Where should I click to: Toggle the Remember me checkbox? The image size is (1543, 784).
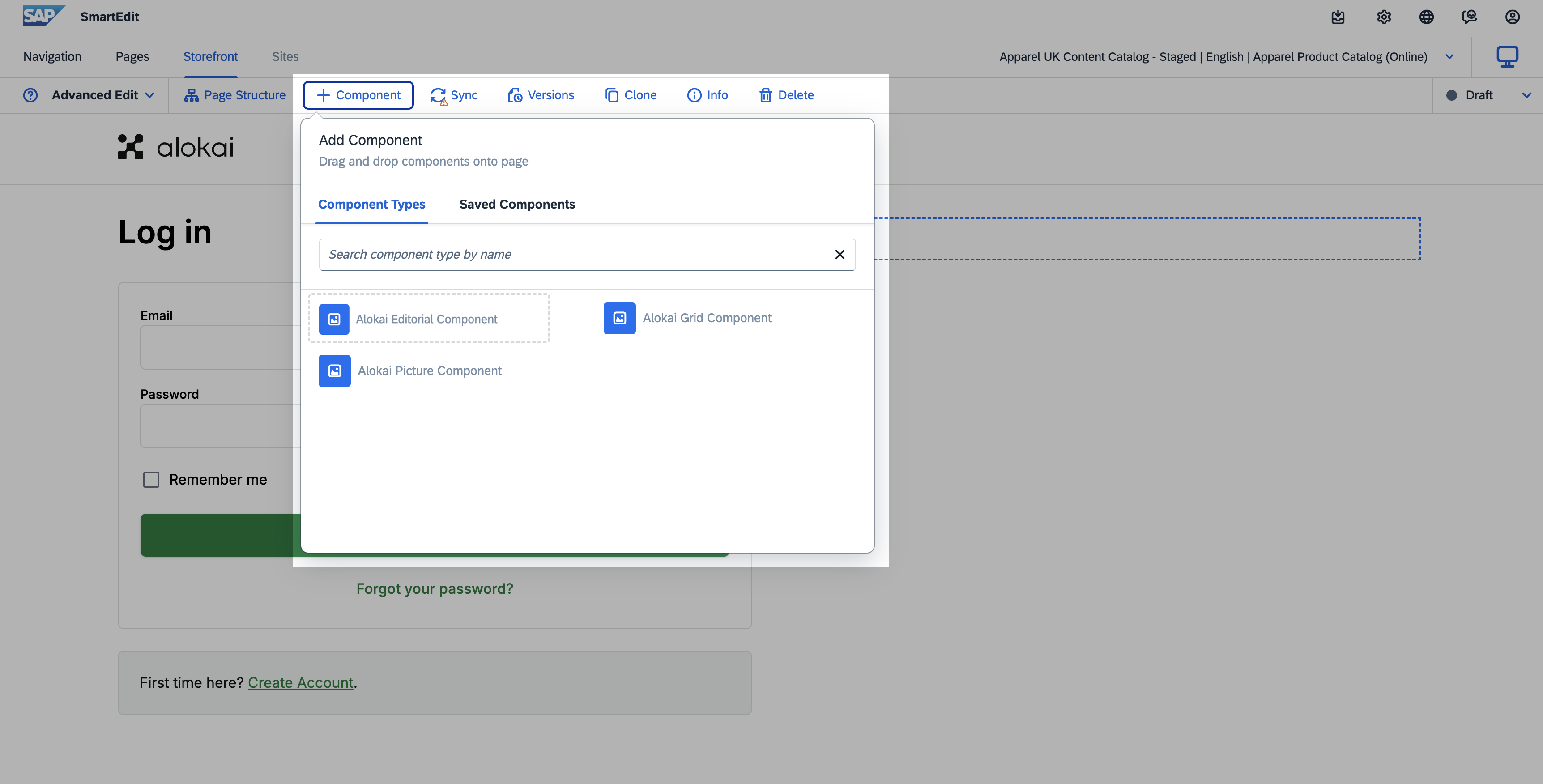(151, 480)
